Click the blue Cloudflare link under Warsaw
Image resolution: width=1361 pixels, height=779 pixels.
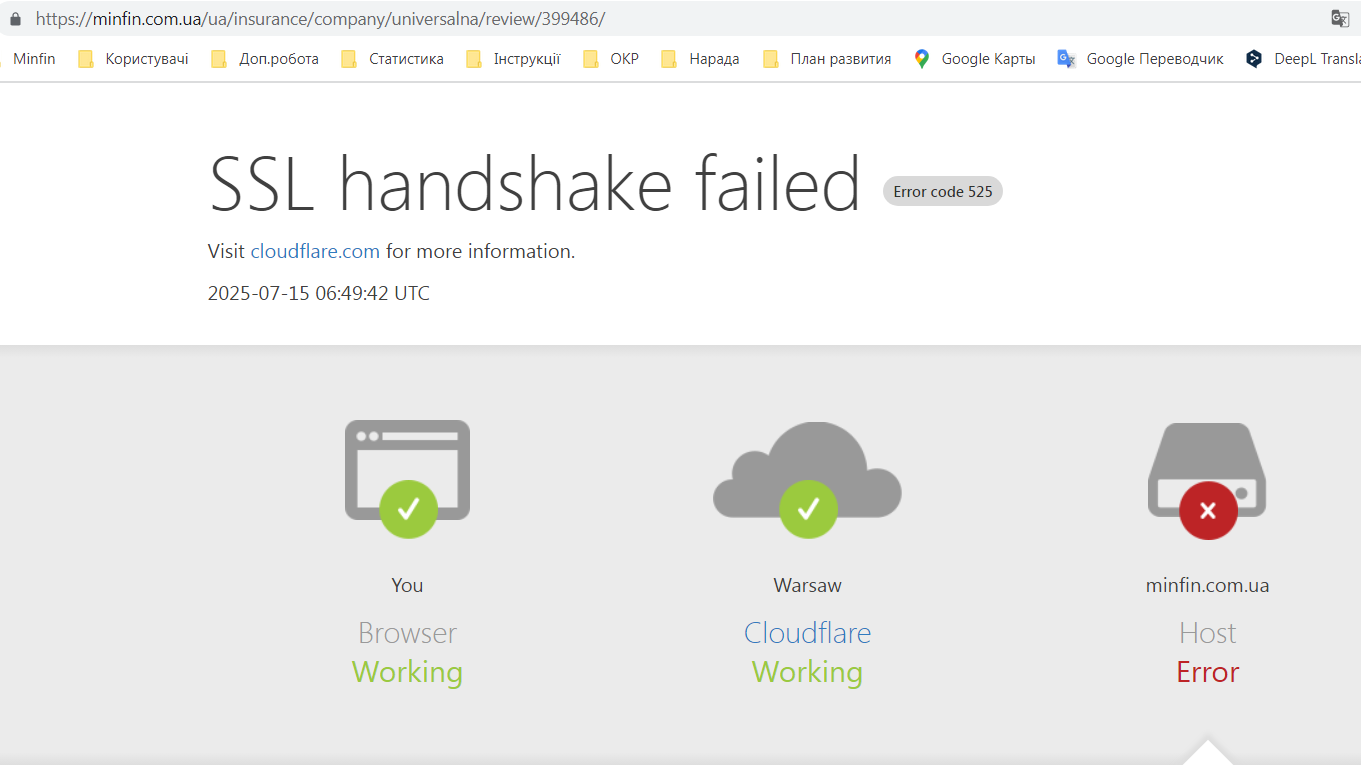pos(807,633)
